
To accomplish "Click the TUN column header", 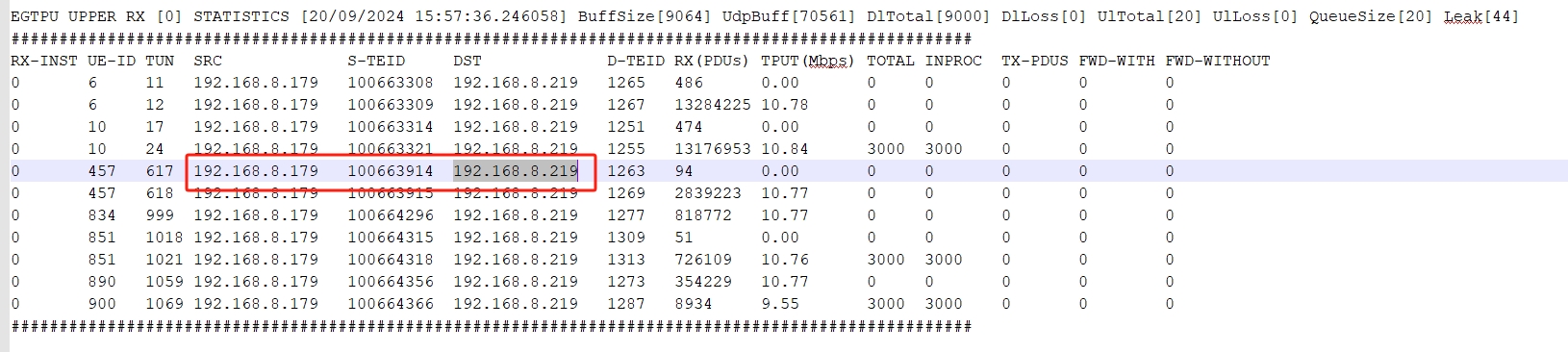I will tap(160, 61).
